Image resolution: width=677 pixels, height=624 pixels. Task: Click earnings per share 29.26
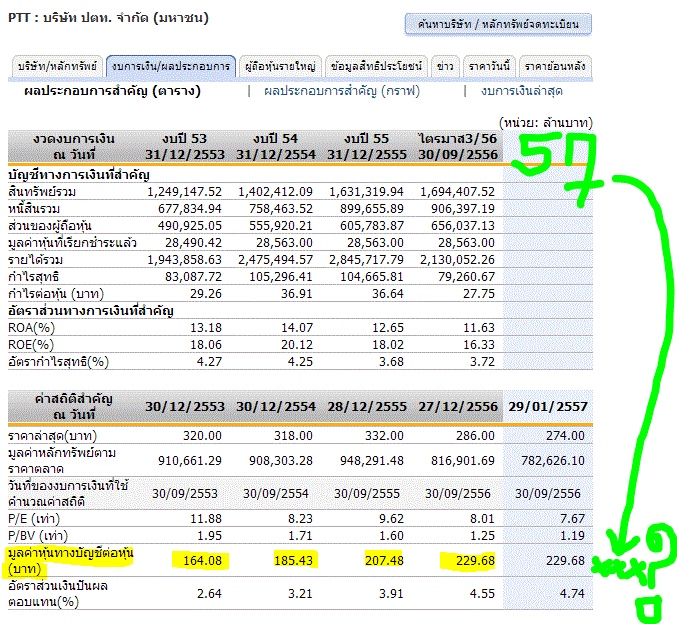click(206, 294)
